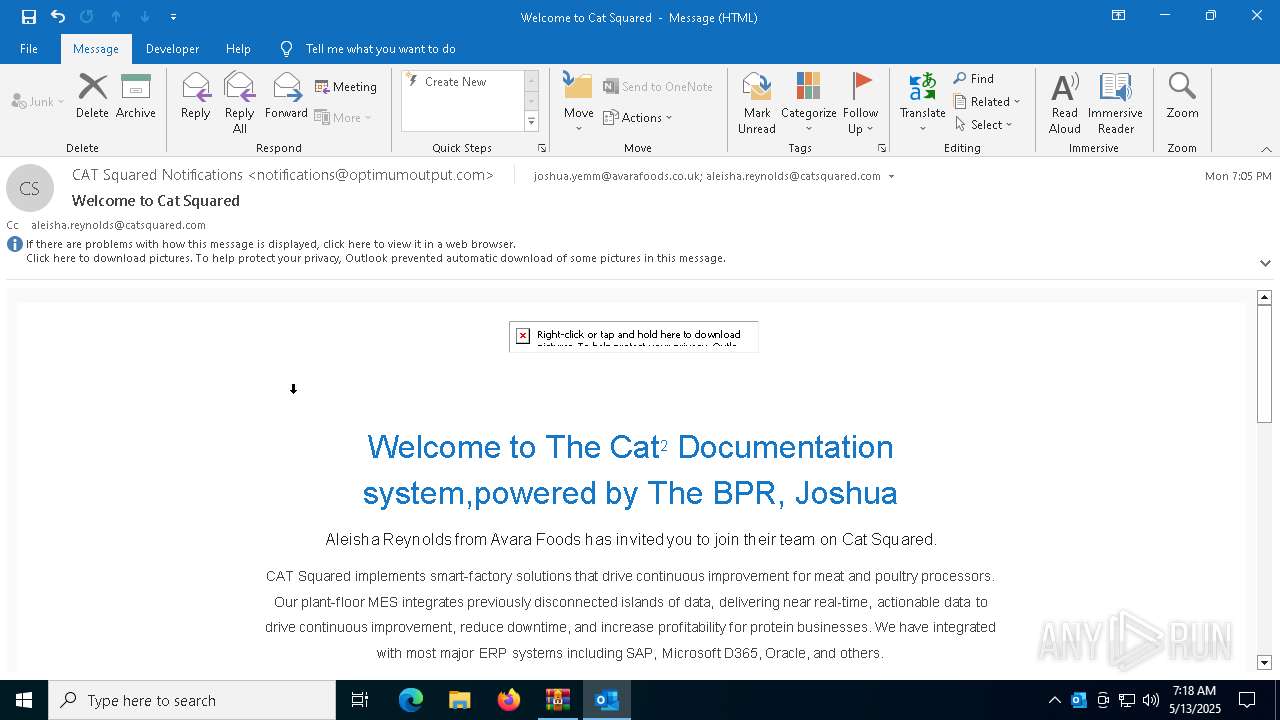Expand the Quick Steps gallery

tap(531, 122)
